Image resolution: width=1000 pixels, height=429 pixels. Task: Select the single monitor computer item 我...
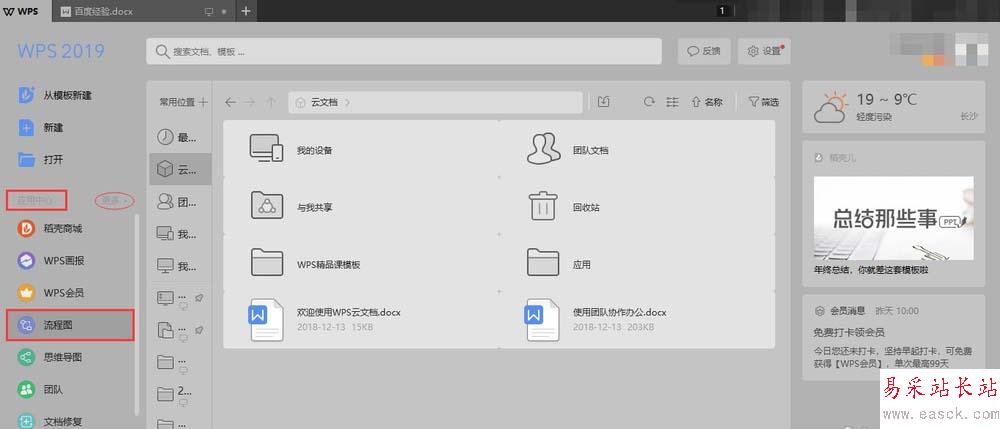tap(180, 266)
